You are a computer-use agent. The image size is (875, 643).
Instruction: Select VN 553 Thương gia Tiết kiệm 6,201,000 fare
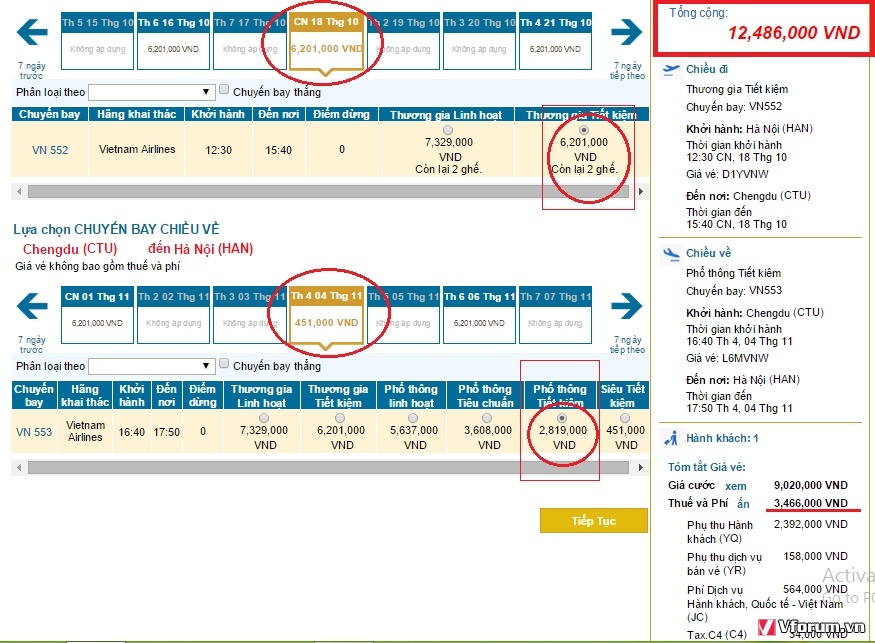[x=340, y=418]
